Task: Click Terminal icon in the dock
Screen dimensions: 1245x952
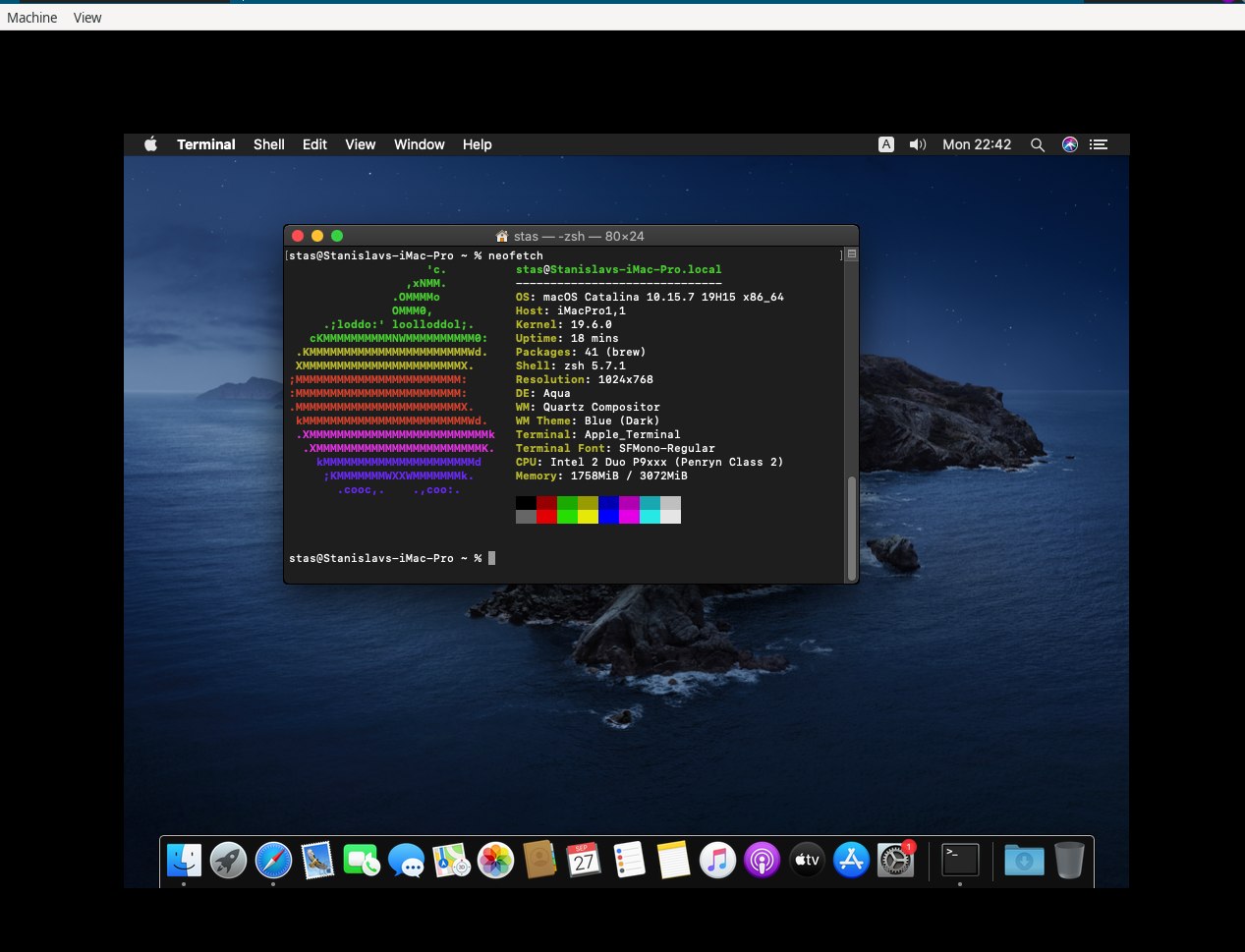Action: click(960, 861)
